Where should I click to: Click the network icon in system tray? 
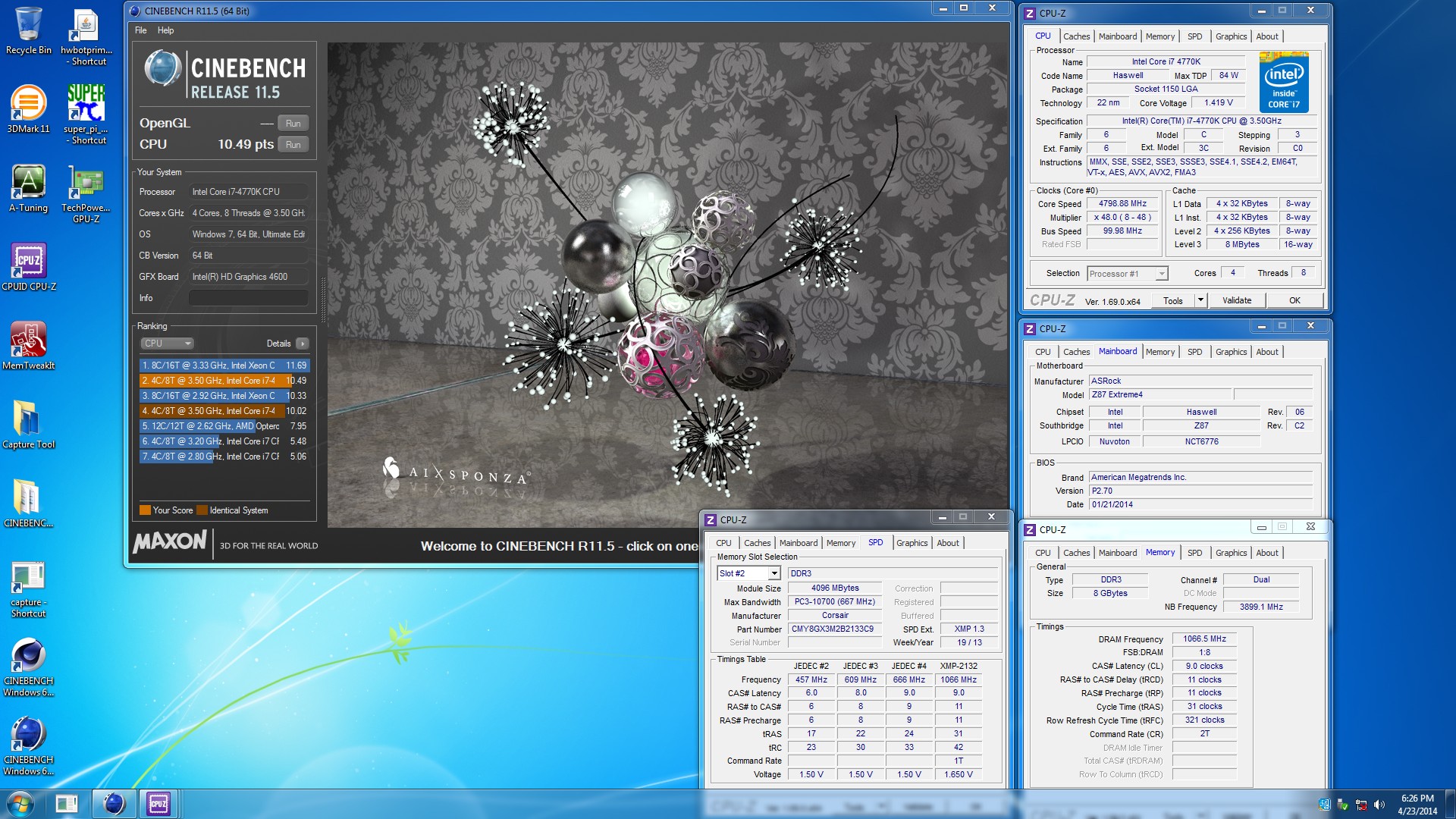click(1361, 805)
